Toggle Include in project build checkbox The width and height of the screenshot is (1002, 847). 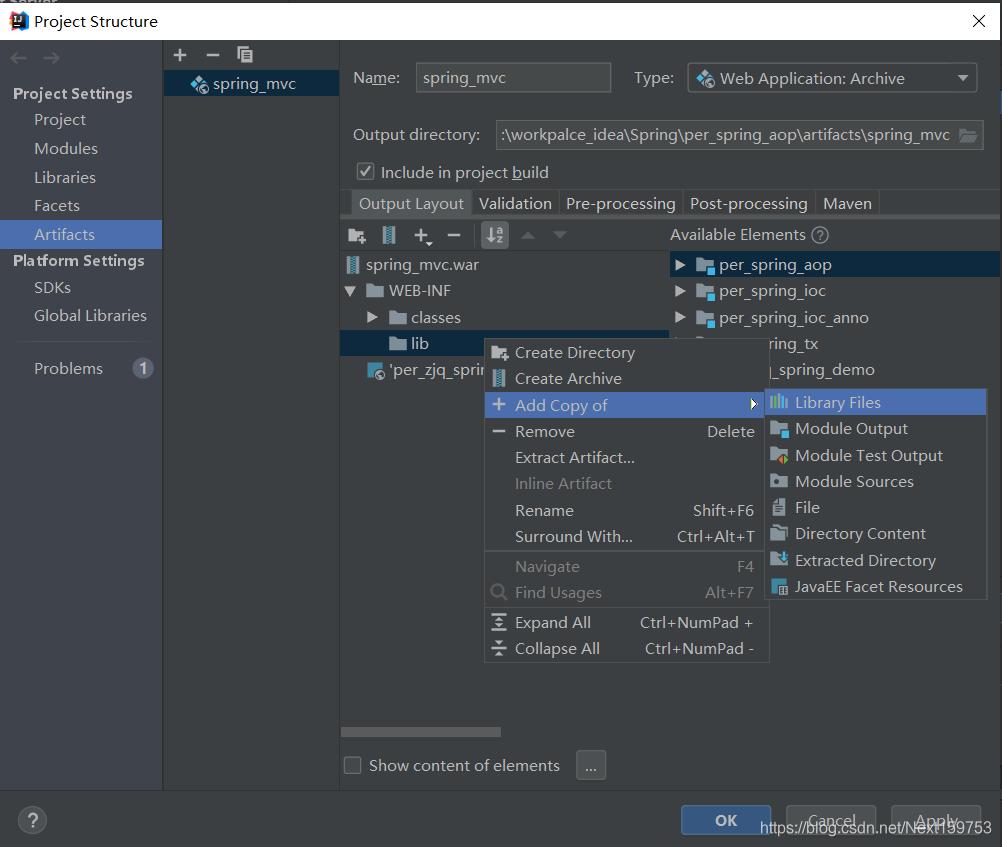(x=365, y=171)
